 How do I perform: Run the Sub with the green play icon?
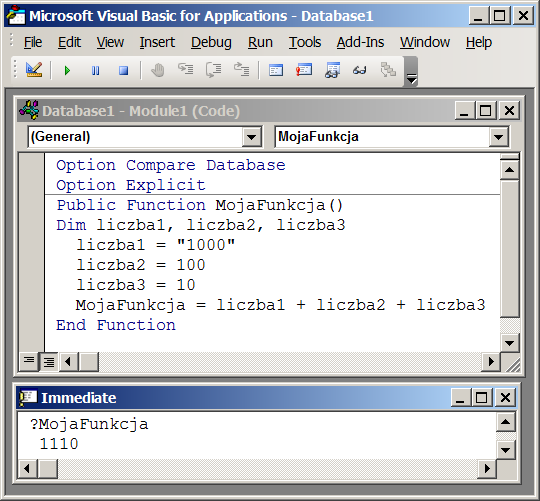click(68, 71)
